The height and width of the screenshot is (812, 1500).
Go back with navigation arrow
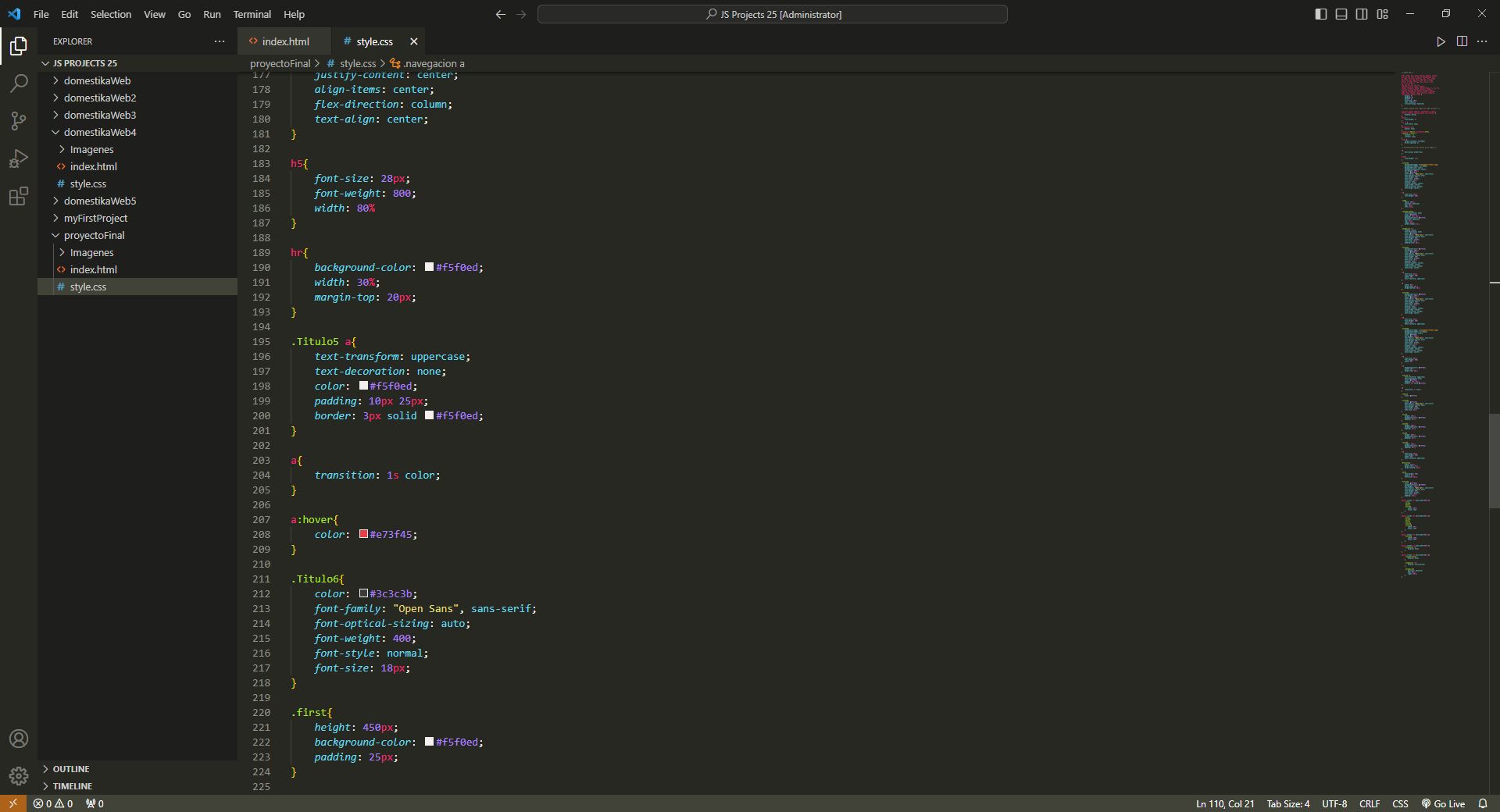(501, 14)
